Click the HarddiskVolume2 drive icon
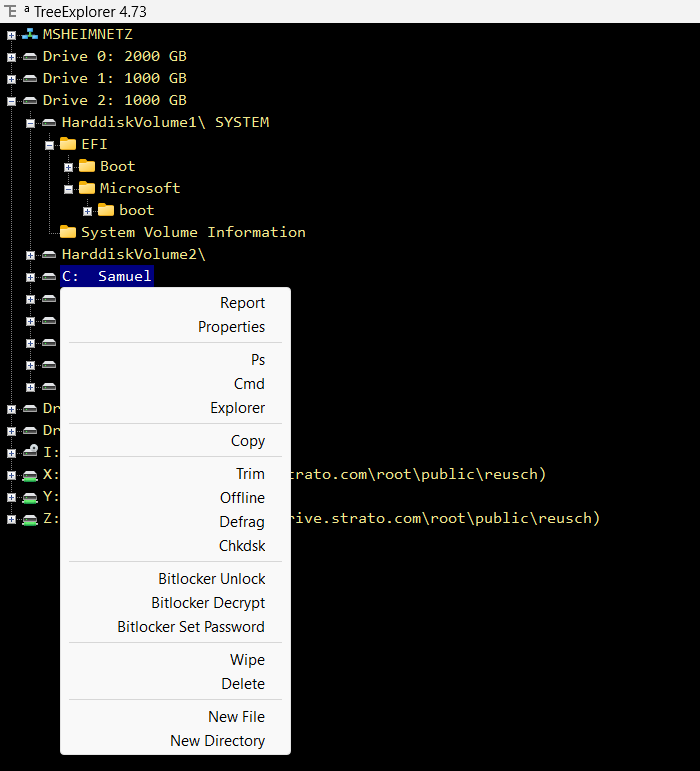The width and height of the screenshot is (700, 771). point(49,254)
